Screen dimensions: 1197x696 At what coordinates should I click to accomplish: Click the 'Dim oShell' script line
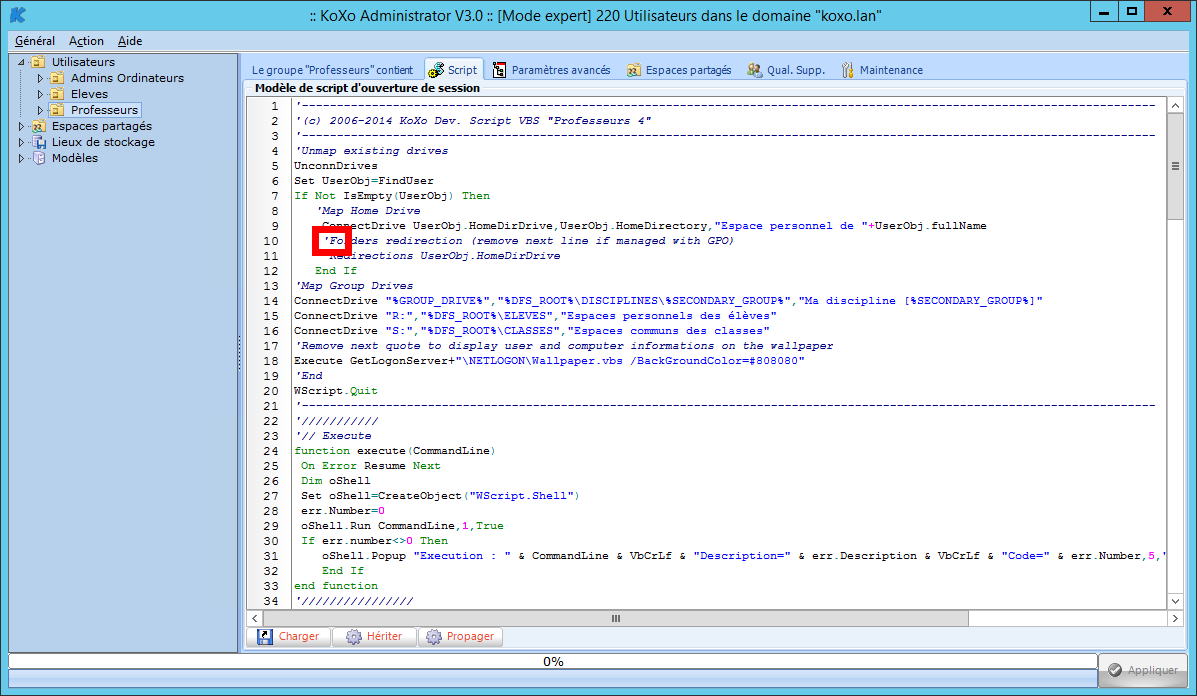click(x=335, y=481)
